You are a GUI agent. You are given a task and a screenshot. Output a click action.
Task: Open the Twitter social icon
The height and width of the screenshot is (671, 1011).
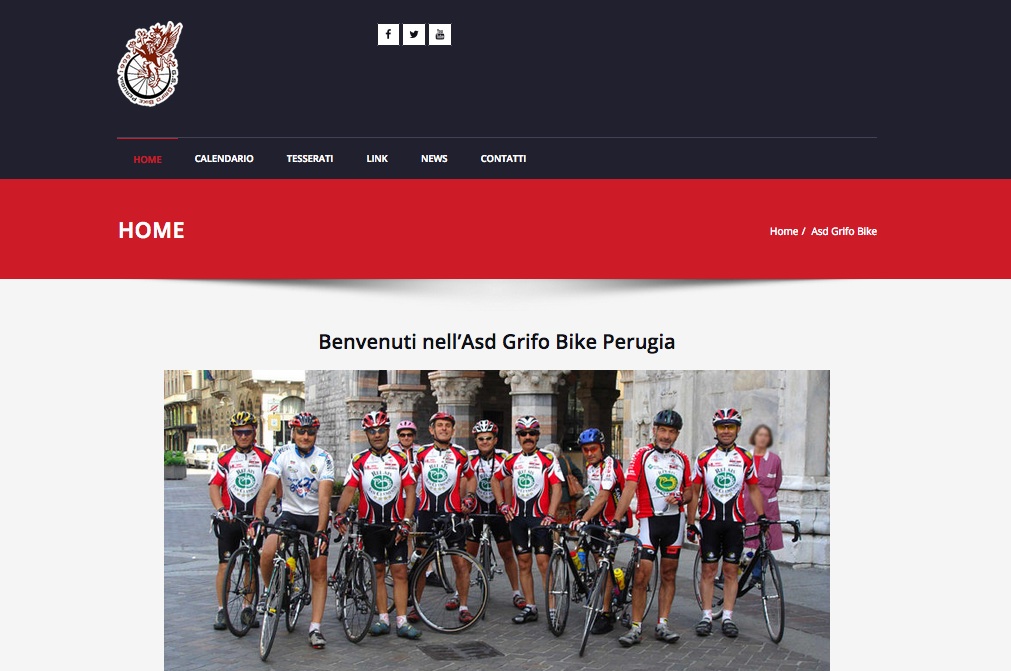click(x=414, y=34)
